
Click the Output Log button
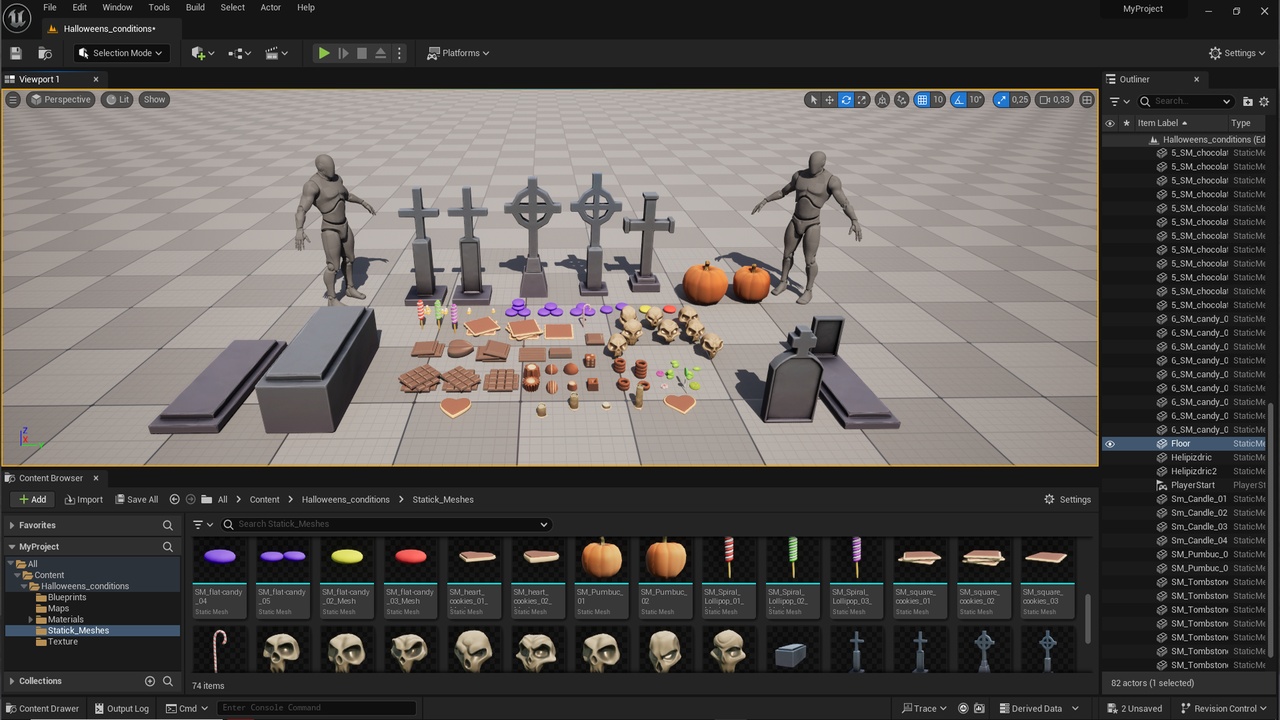point(121,708)
